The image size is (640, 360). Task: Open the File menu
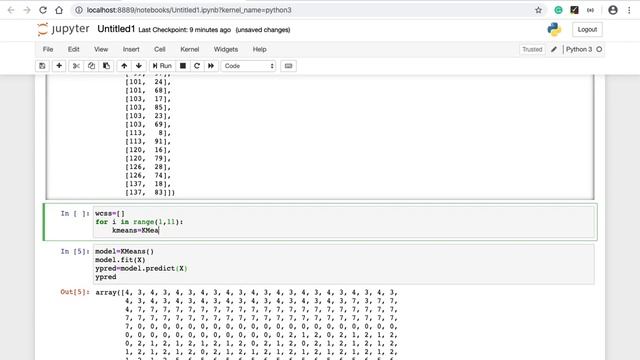point(48,49)
